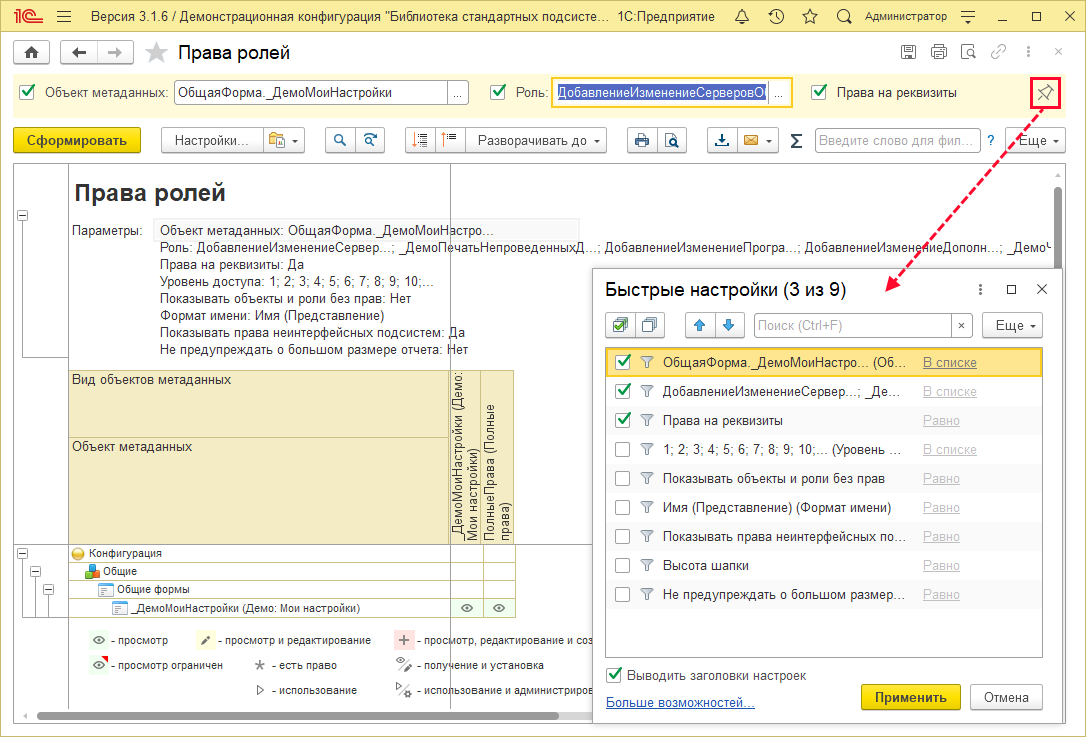Print the report from command bar

pos(642,141)
